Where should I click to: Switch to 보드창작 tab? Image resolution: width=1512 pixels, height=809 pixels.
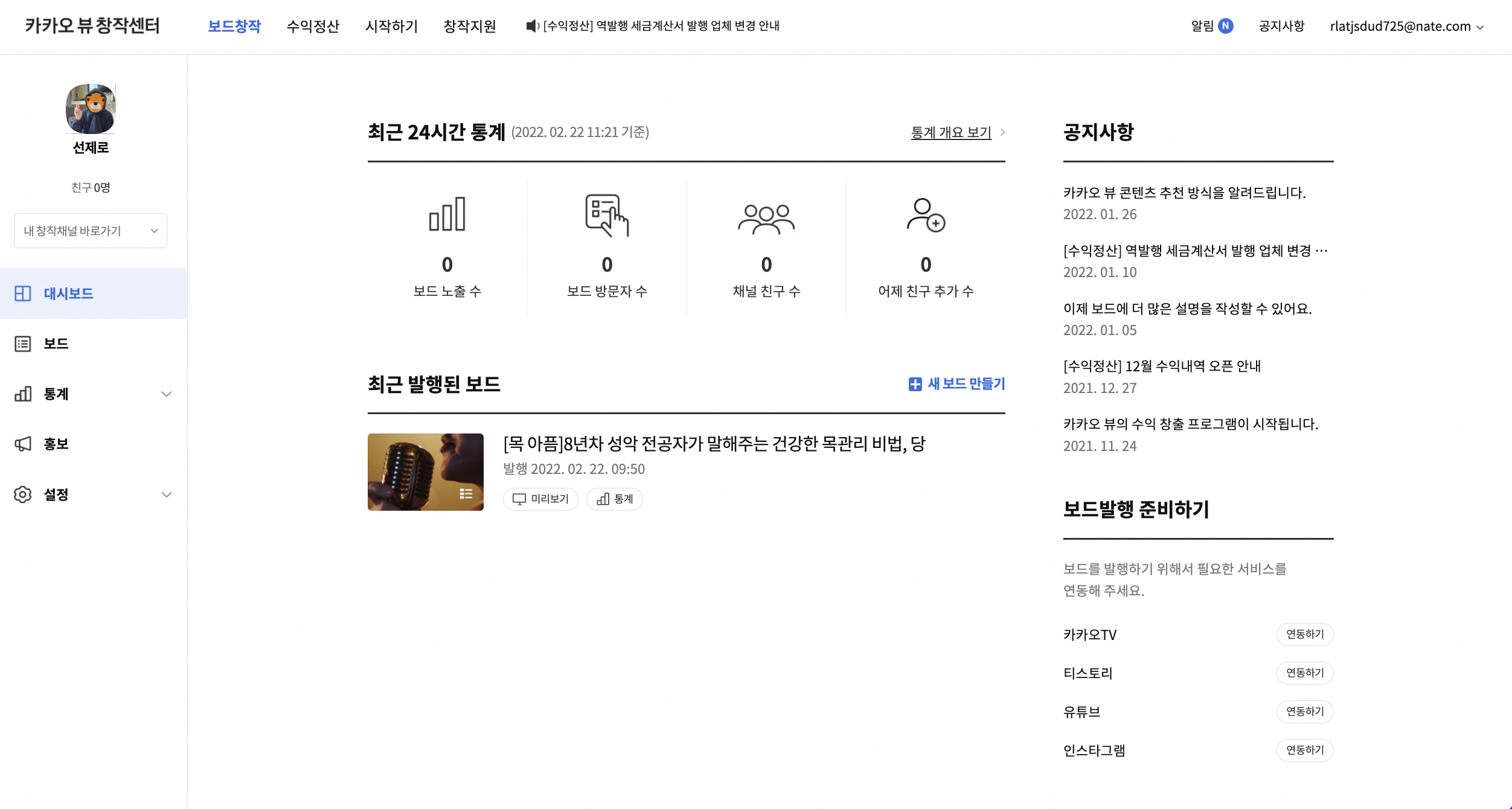(x=234, y=26)
